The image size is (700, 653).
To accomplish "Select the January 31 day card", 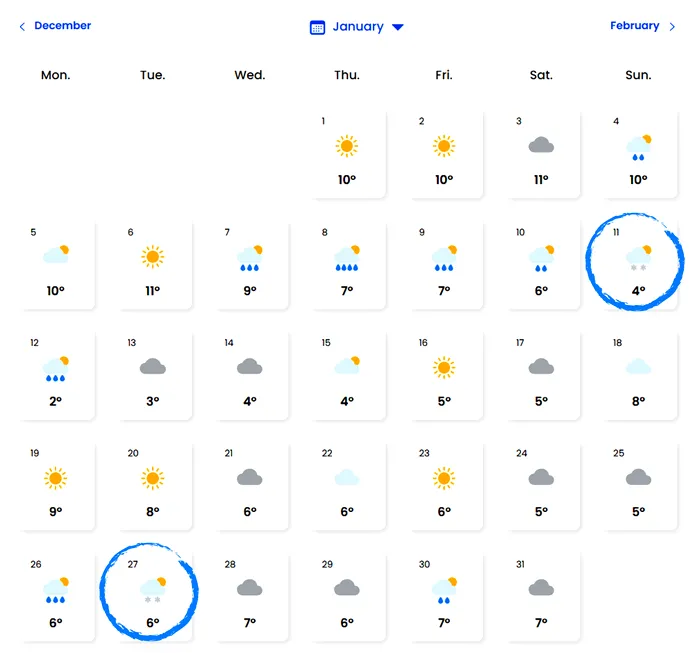I will point(541,598).
